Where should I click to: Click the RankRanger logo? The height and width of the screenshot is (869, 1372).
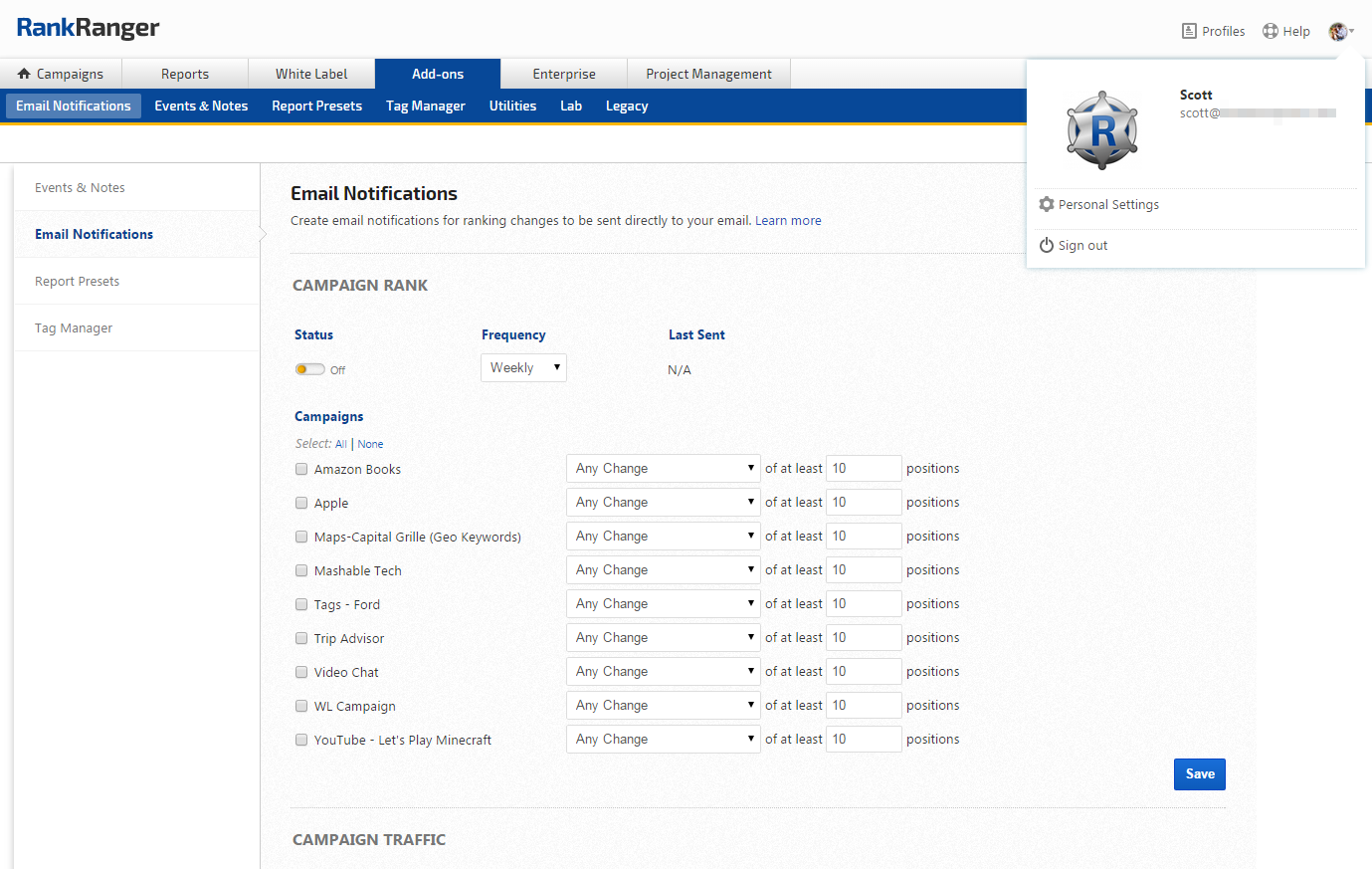[x=88, y=28]
